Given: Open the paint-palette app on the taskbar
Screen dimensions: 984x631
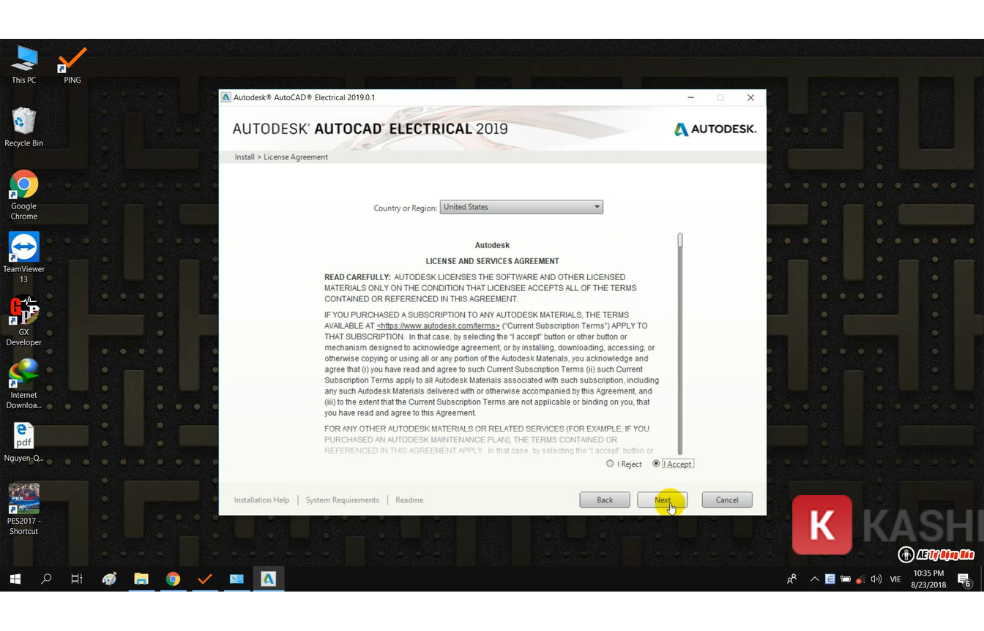Looking at the screenshot, I should [109, 579].
